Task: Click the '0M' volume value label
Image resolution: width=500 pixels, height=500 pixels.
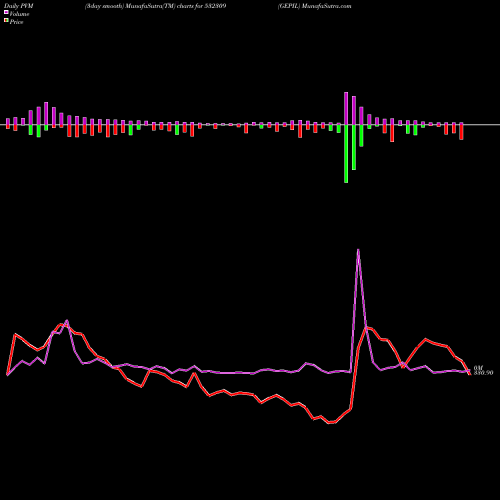Action: pyautogui.click(x=478, y=368)
